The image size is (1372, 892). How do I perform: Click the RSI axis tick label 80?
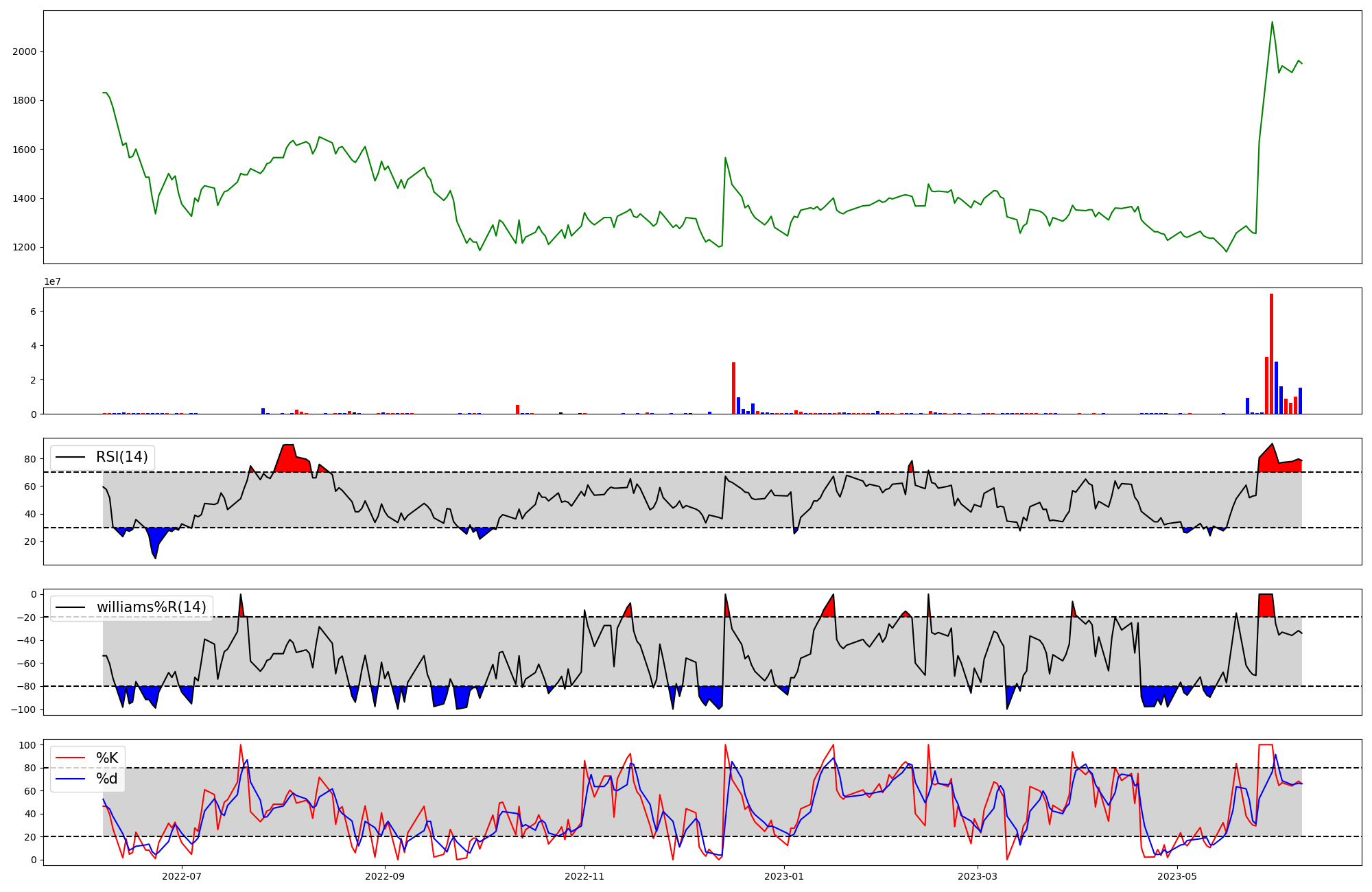pos(31,458)
